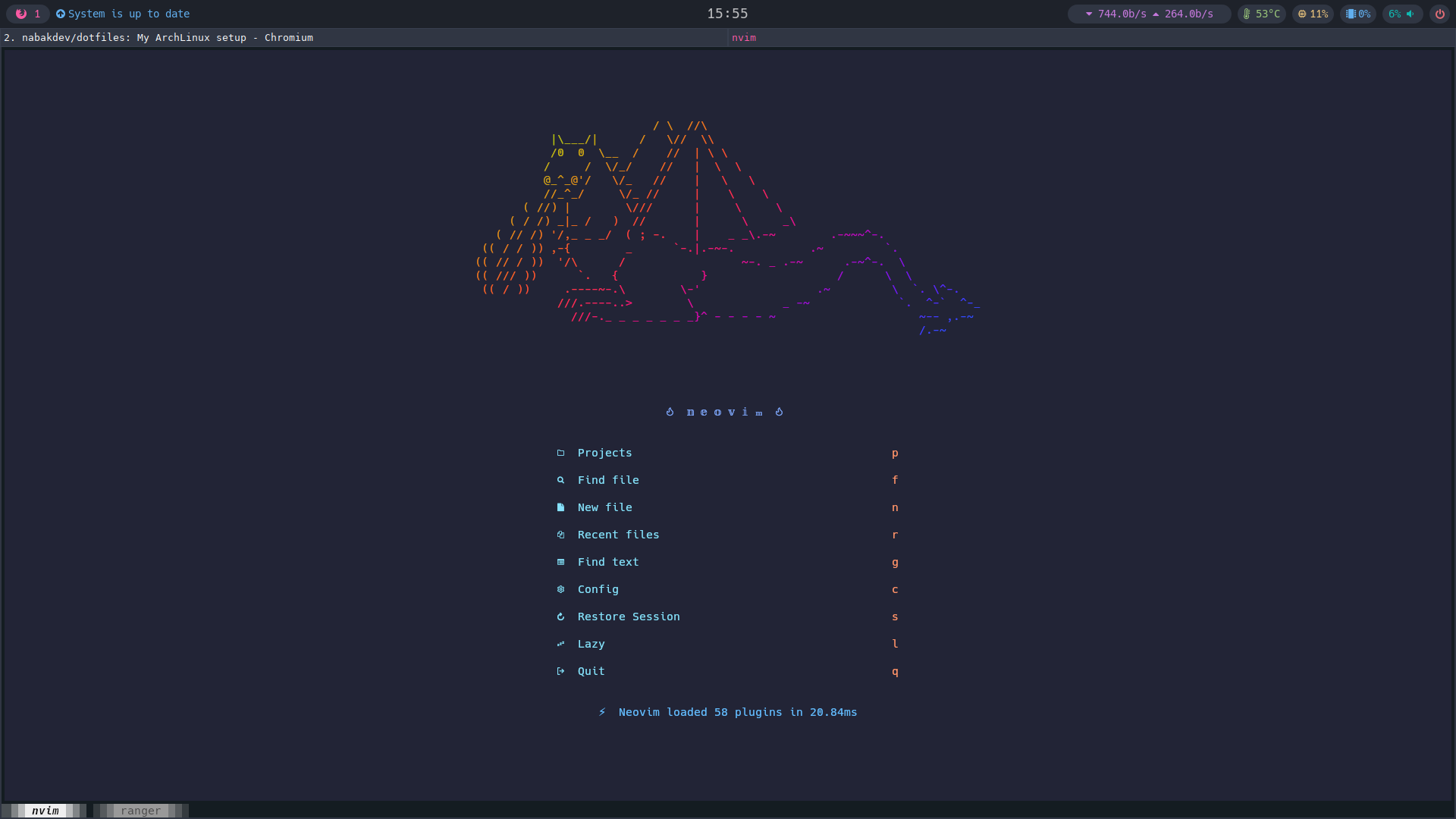Click the shortcut key 's' for Restore Session
Viewport: 1456px width, 819px height.
(x=895, y=617)
